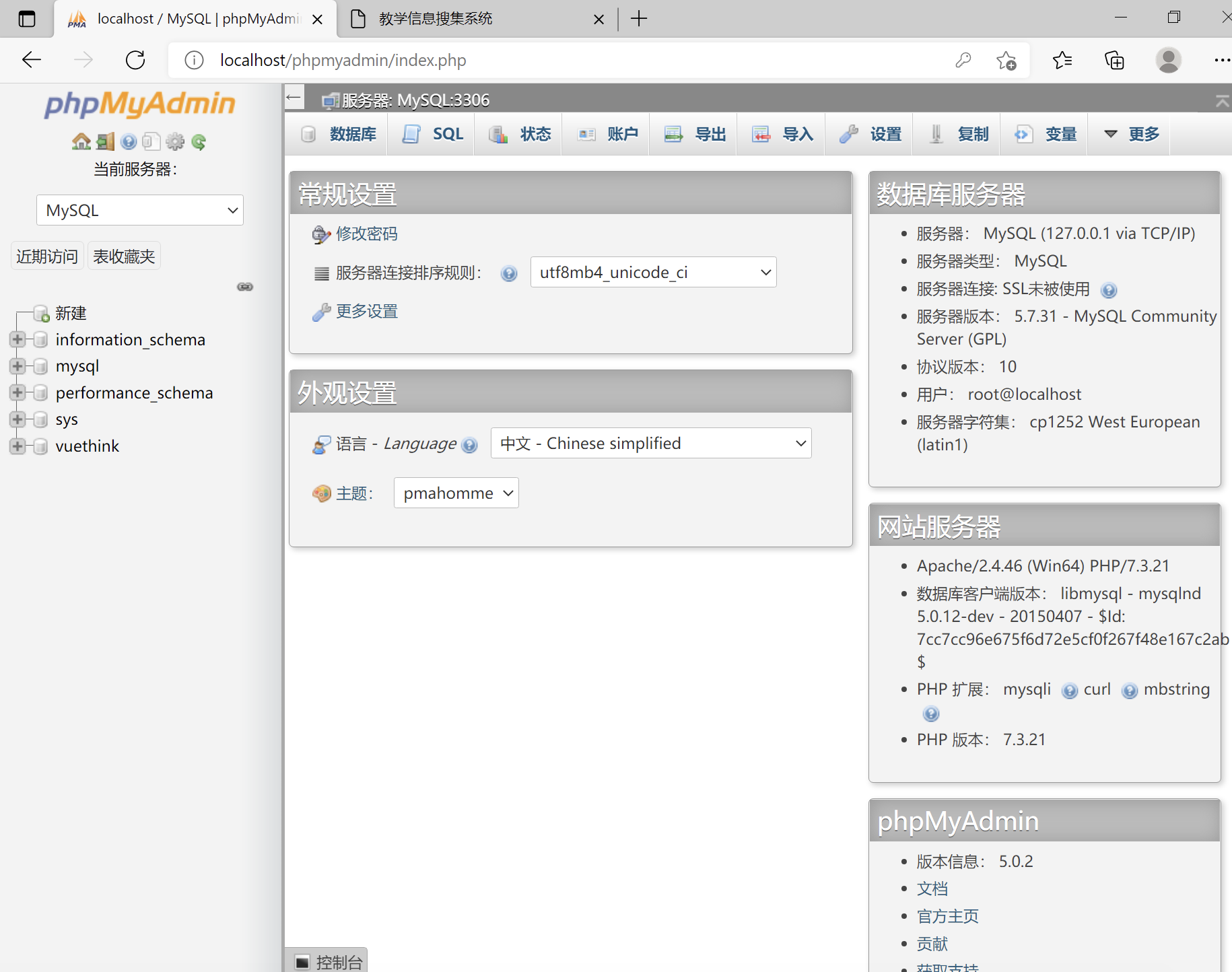Click the collapse top bar arrow icon
The width and height of the screenshot is (1232, 972).
[x=1222, y=101]
